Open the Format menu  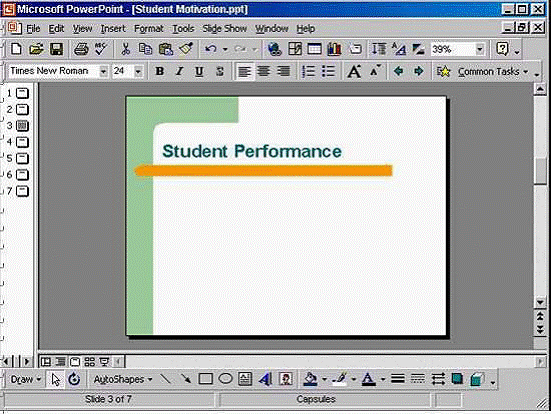coord(149,28)
